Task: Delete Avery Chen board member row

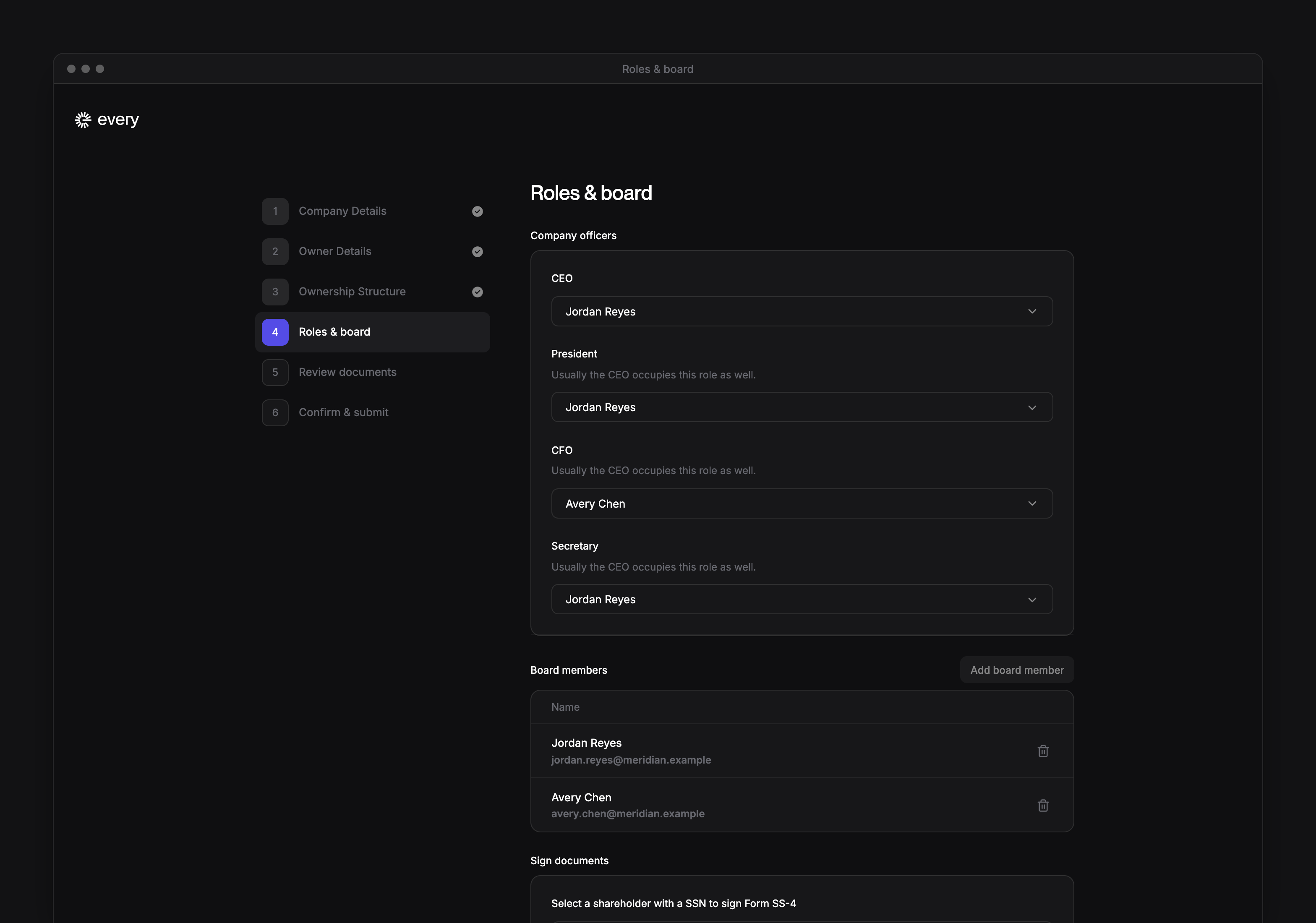Action: pyautogui.click(x=1042, y=806)
